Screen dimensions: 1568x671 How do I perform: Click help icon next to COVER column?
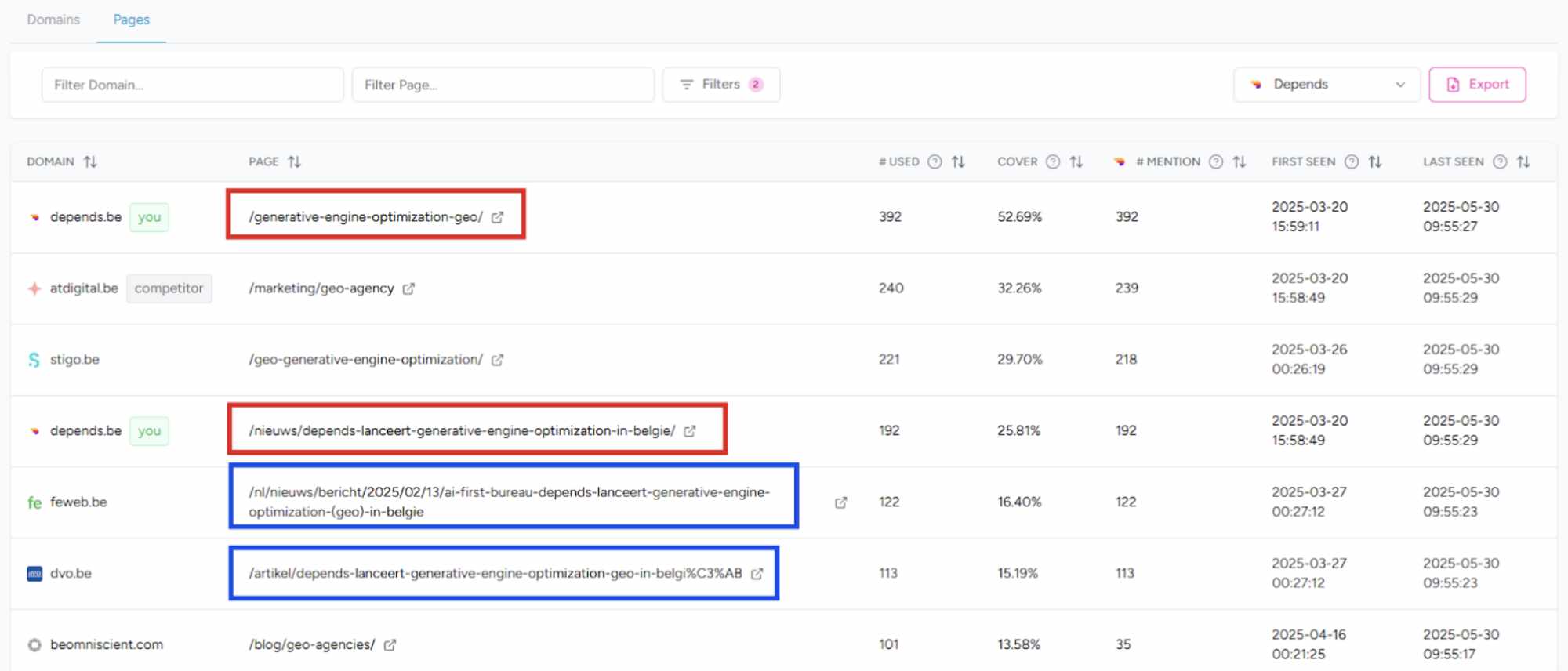click(x=1053, y=161)
